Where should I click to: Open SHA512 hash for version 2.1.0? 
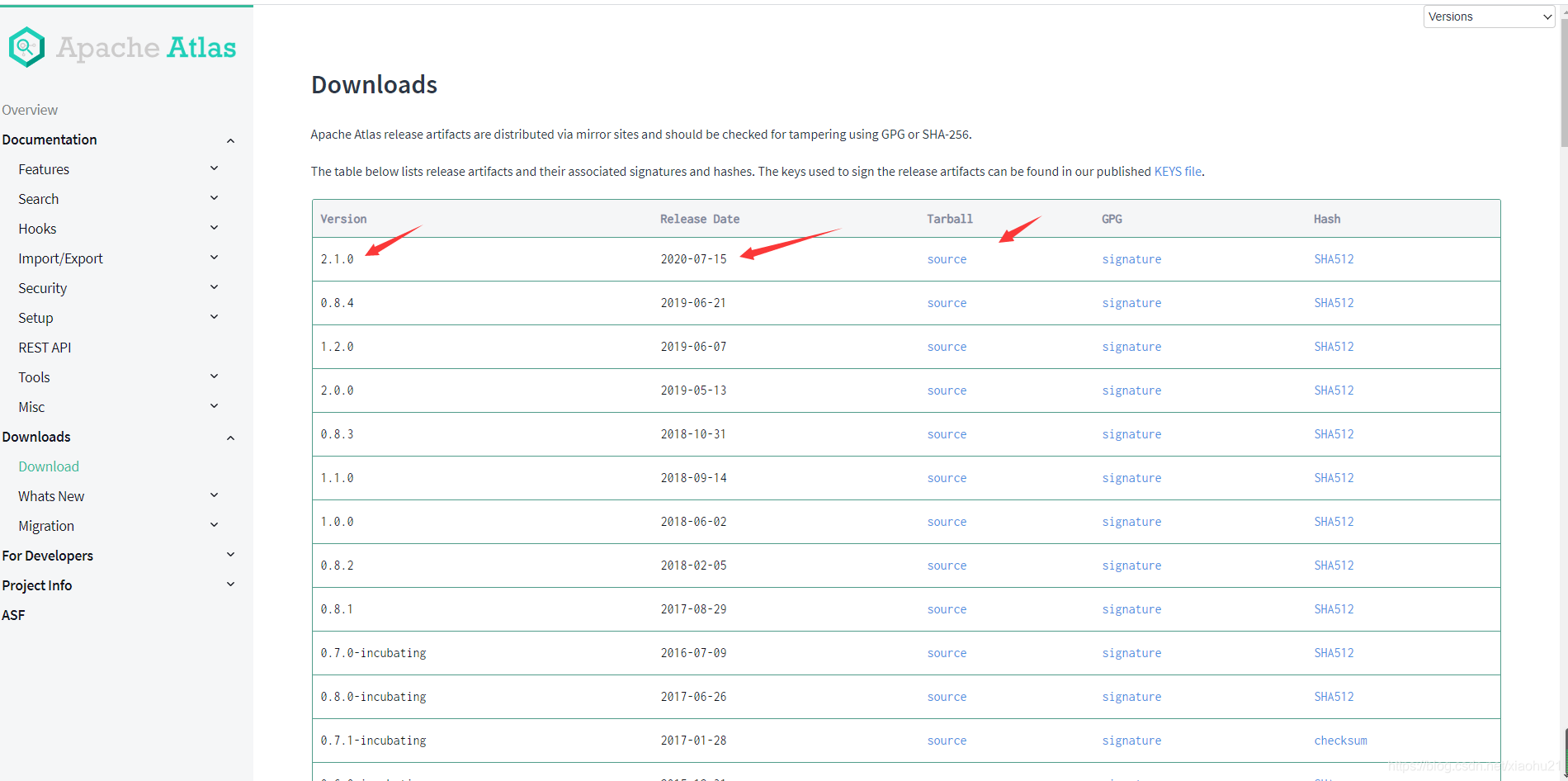click(1334, 259)
